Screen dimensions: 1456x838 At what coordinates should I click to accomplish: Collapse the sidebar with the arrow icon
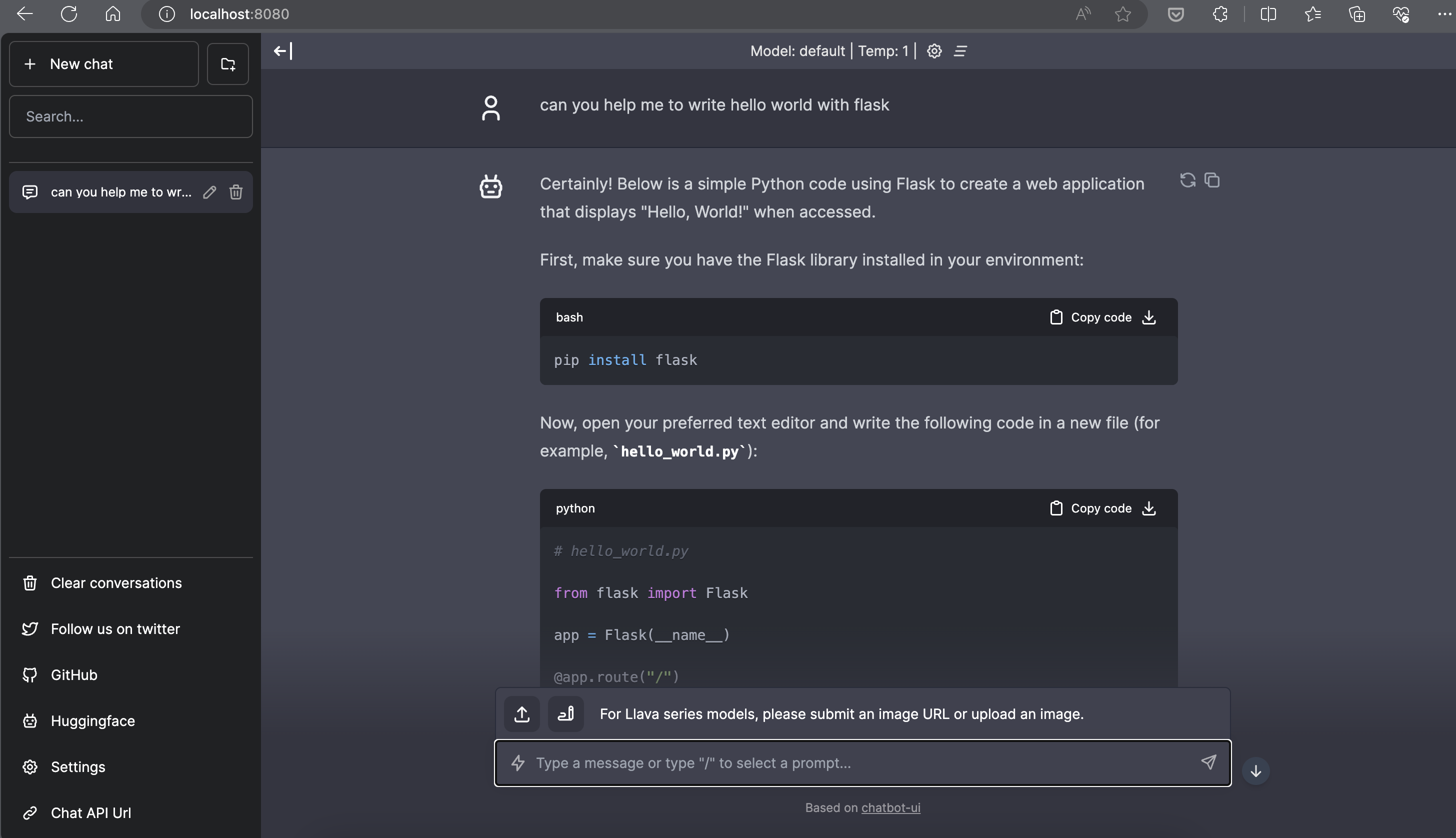[x=283, y=51]
